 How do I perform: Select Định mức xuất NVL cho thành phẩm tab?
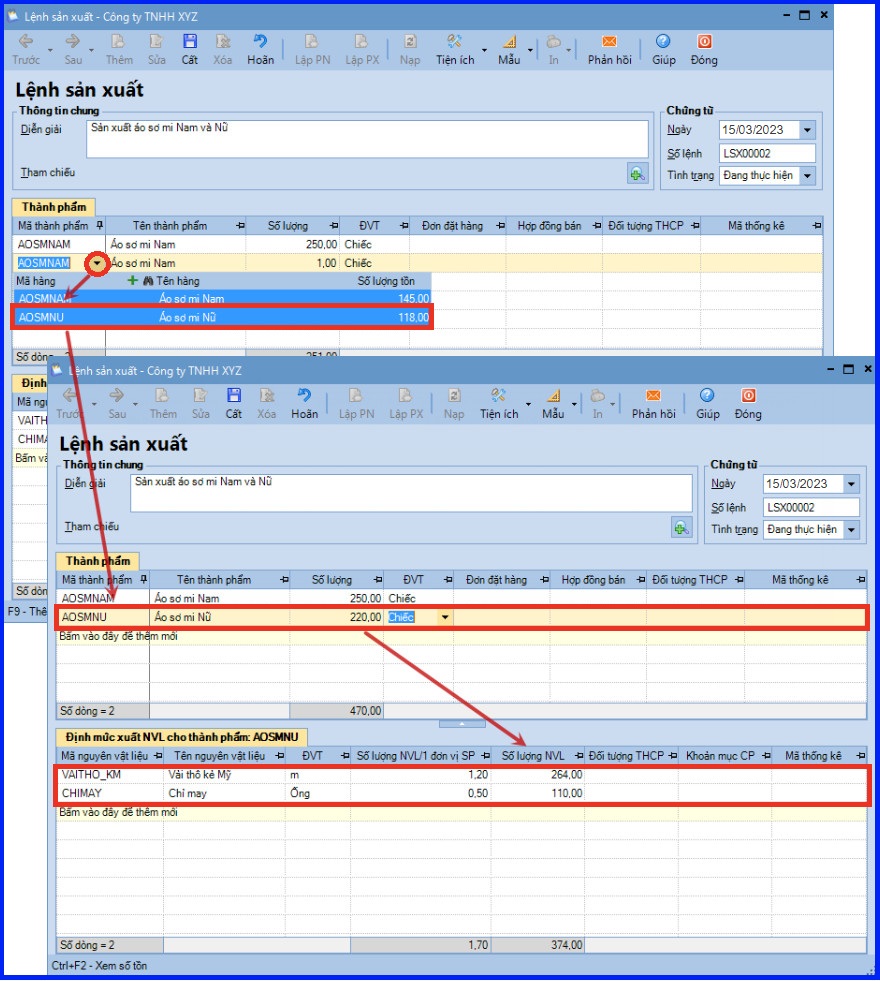181,737
